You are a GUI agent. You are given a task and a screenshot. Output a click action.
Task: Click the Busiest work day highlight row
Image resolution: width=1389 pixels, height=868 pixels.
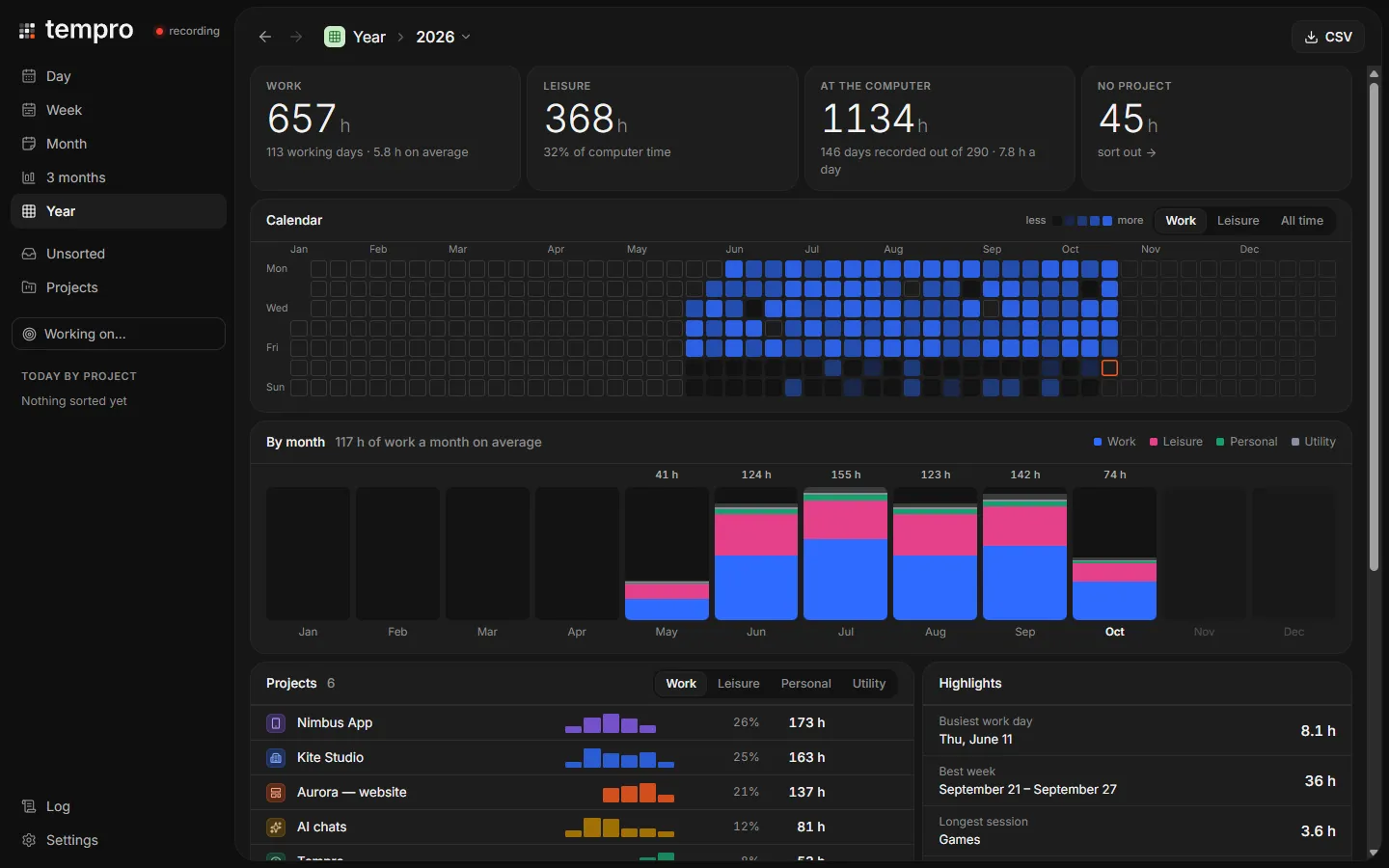click(x=1137, y=730)
